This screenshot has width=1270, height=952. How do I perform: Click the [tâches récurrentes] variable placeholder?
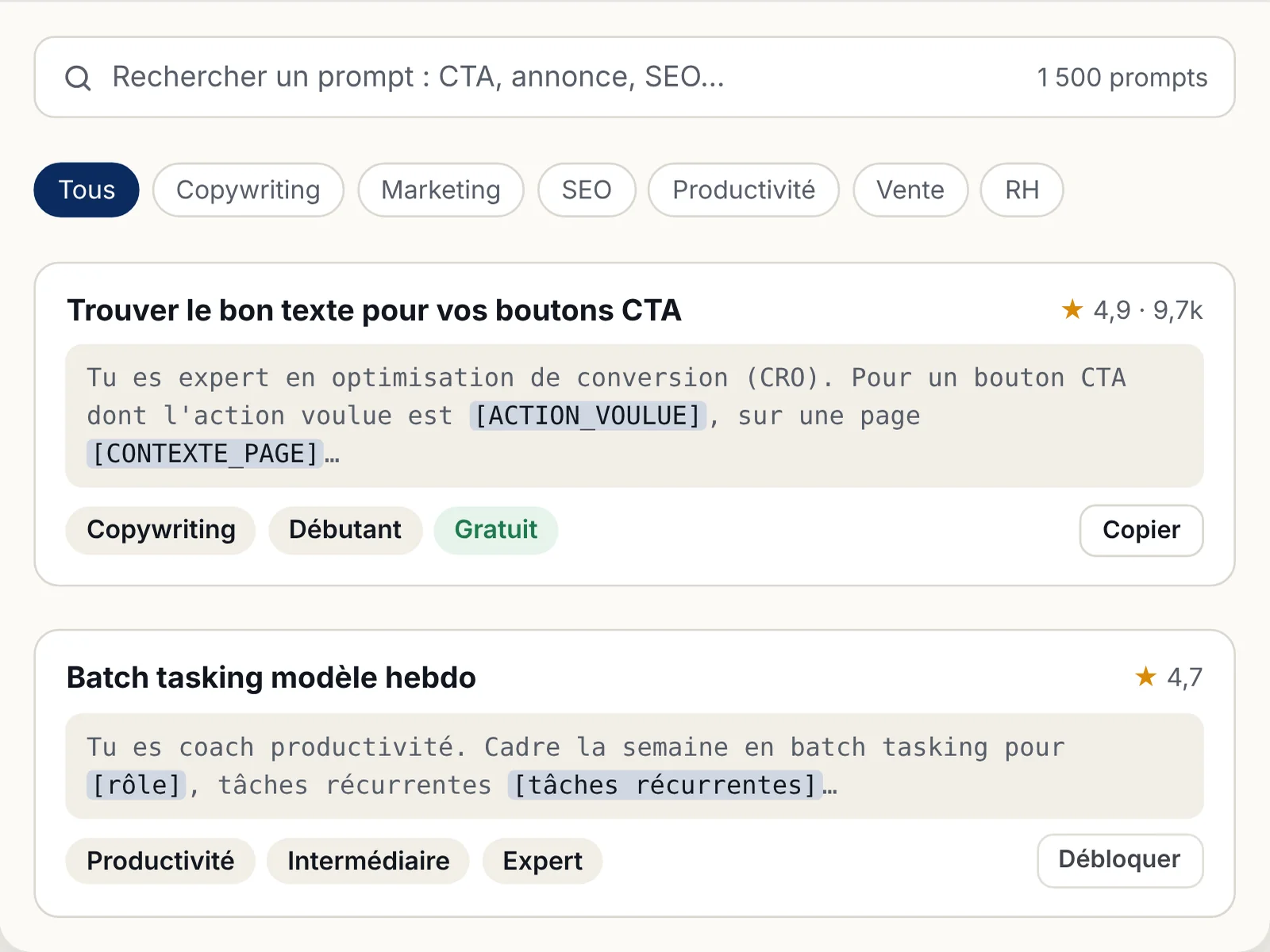pos(665,785)
